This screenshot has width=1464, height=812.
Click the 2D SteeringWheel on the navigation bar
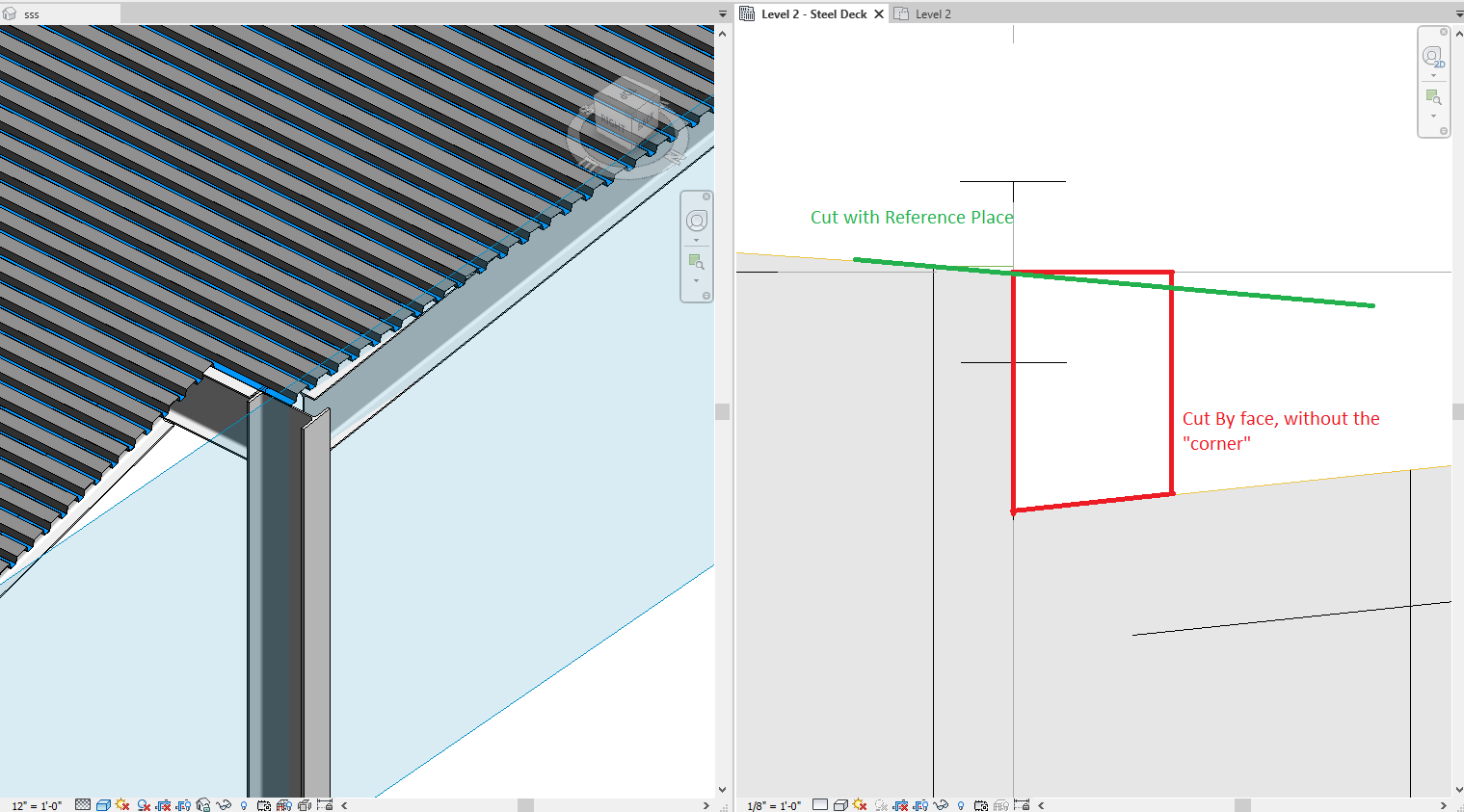coord(1433,56)
